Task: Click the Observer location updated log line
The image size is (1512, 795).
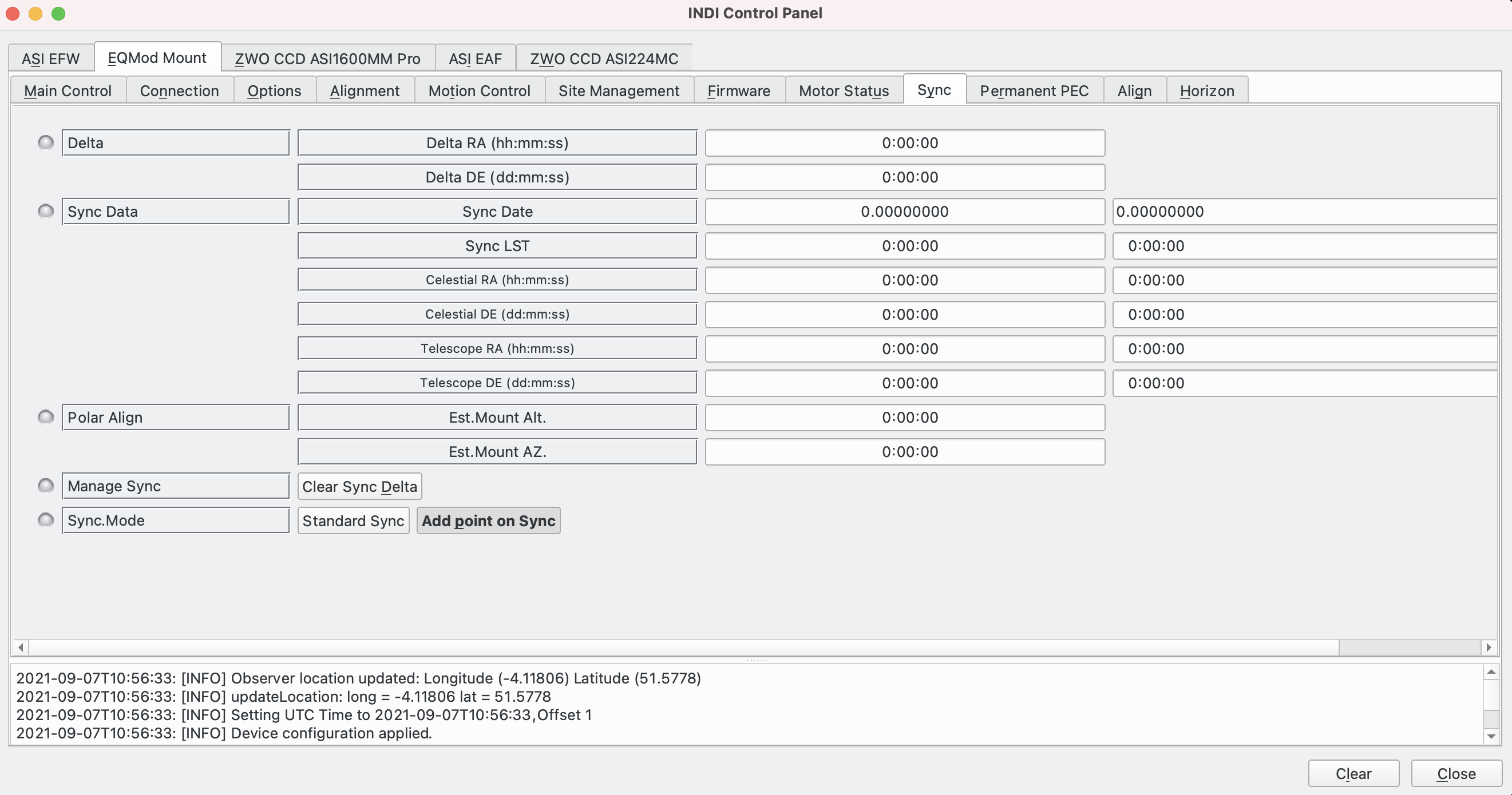Action: tap(359, 678)
